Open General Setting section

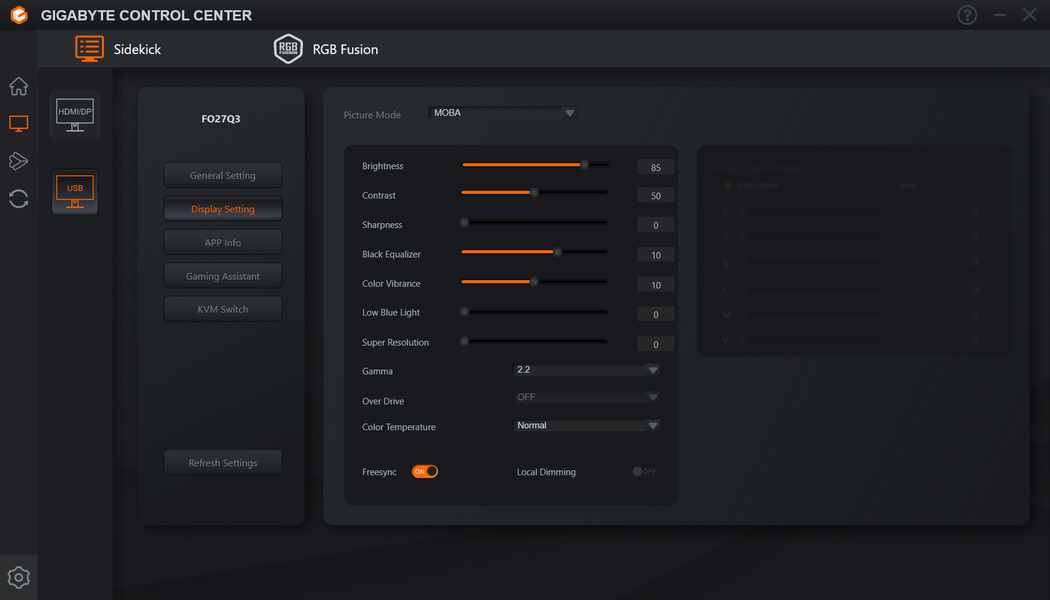pyautogui.click(x=223, y=175)
